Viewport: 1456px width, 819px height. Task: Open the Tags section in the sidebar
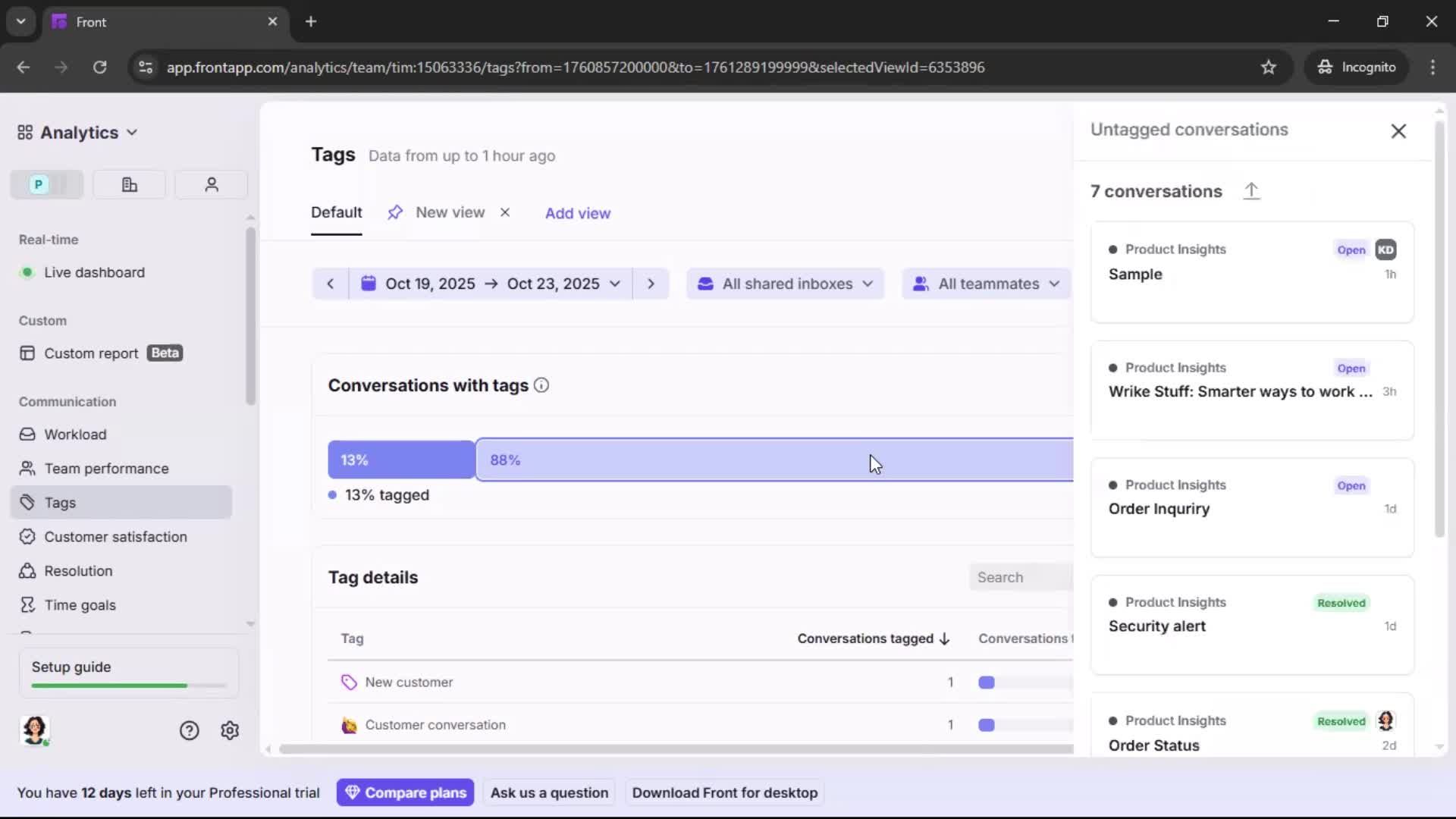(60, 502)
